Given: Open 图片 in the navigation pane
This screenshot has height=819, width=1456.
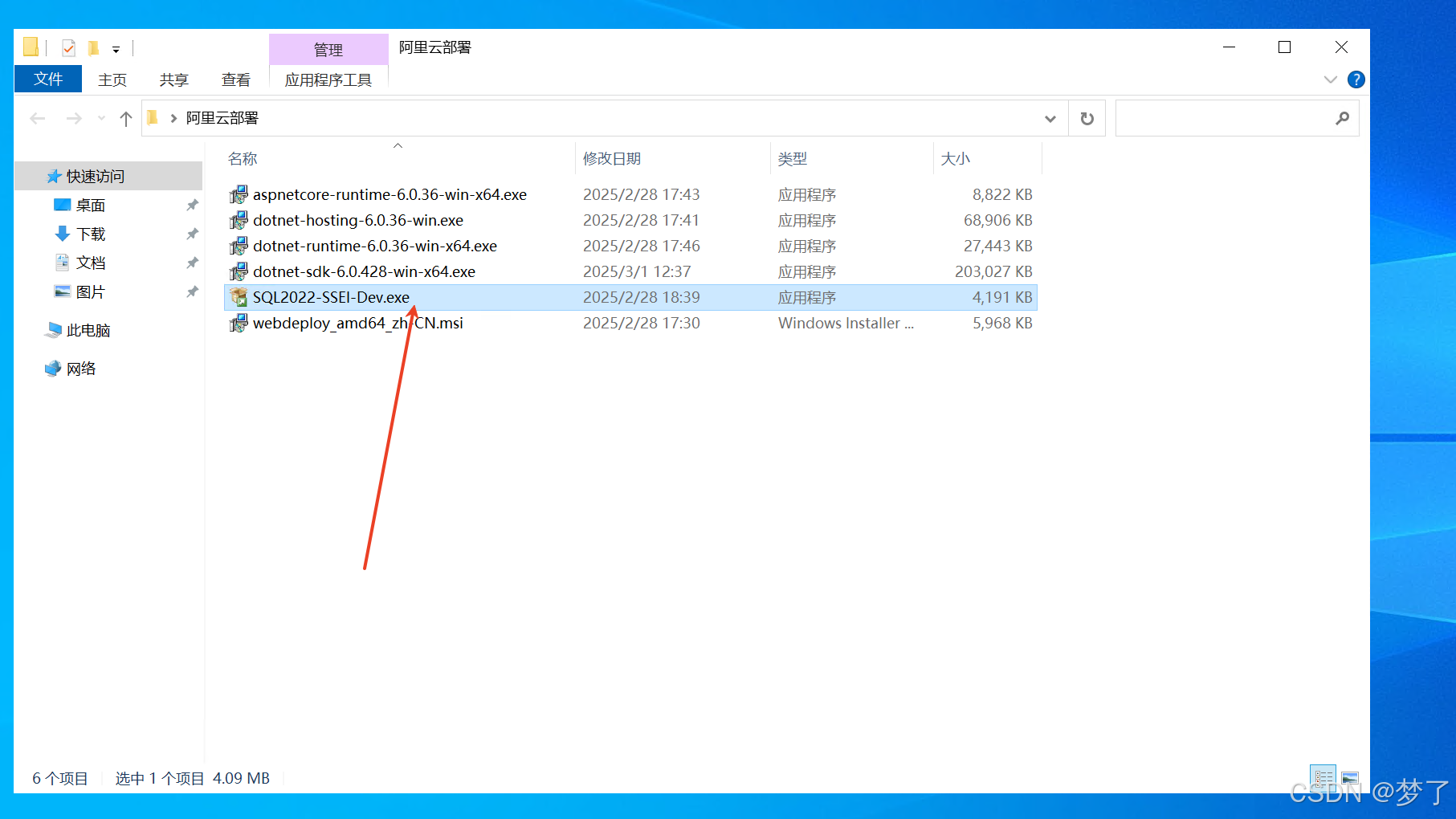Looking at the screenshot, I should coord(91,292).
